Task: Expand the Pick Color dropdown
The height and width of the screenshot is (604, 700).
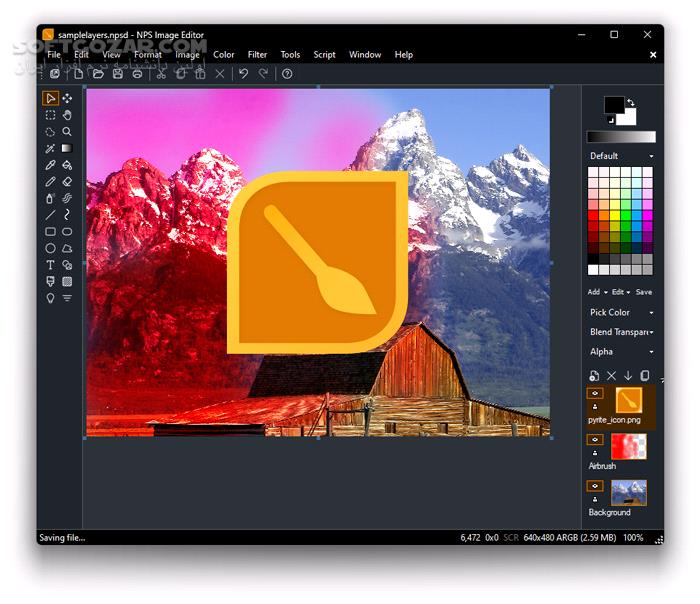Action: 621,312
